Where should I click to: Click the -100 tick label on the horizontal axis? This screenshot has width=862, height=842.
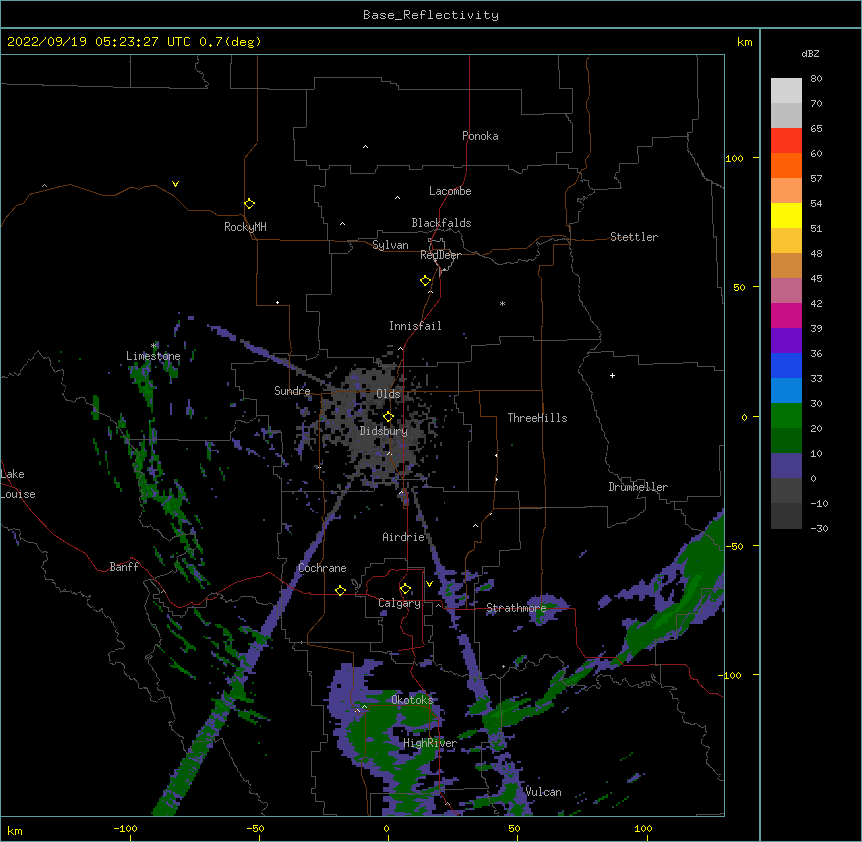click(125, 828)
